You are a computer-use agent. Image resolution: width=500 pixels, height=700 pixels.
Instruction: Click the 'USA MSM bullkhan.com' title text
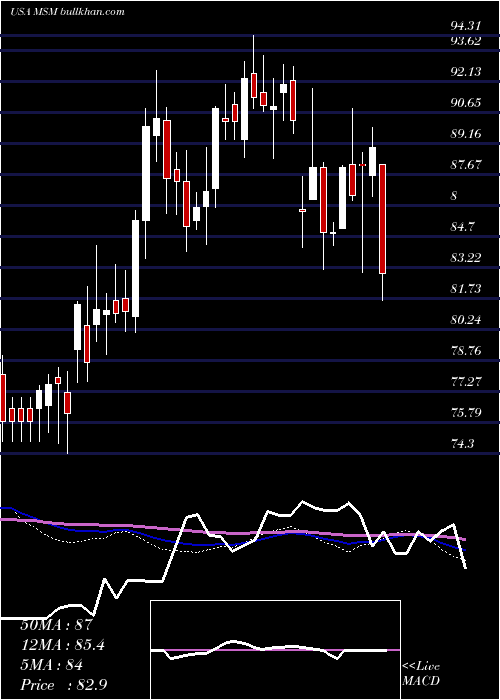pos(67,11)
